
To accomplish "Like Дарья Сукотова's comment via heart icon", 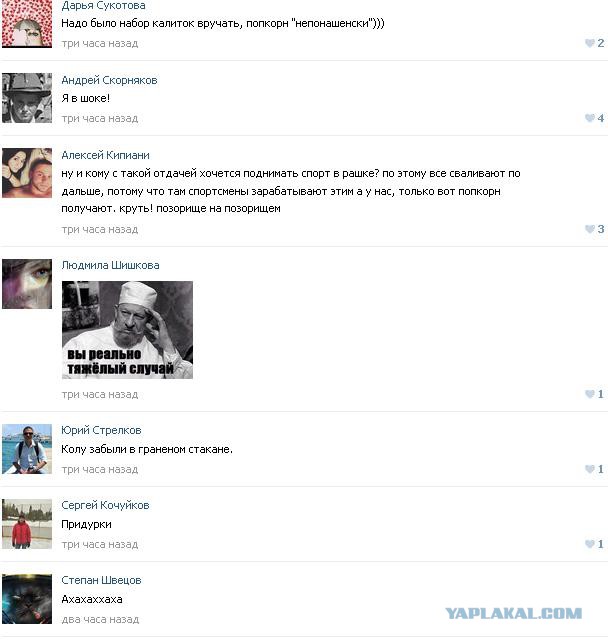I will tap(590, 43).
